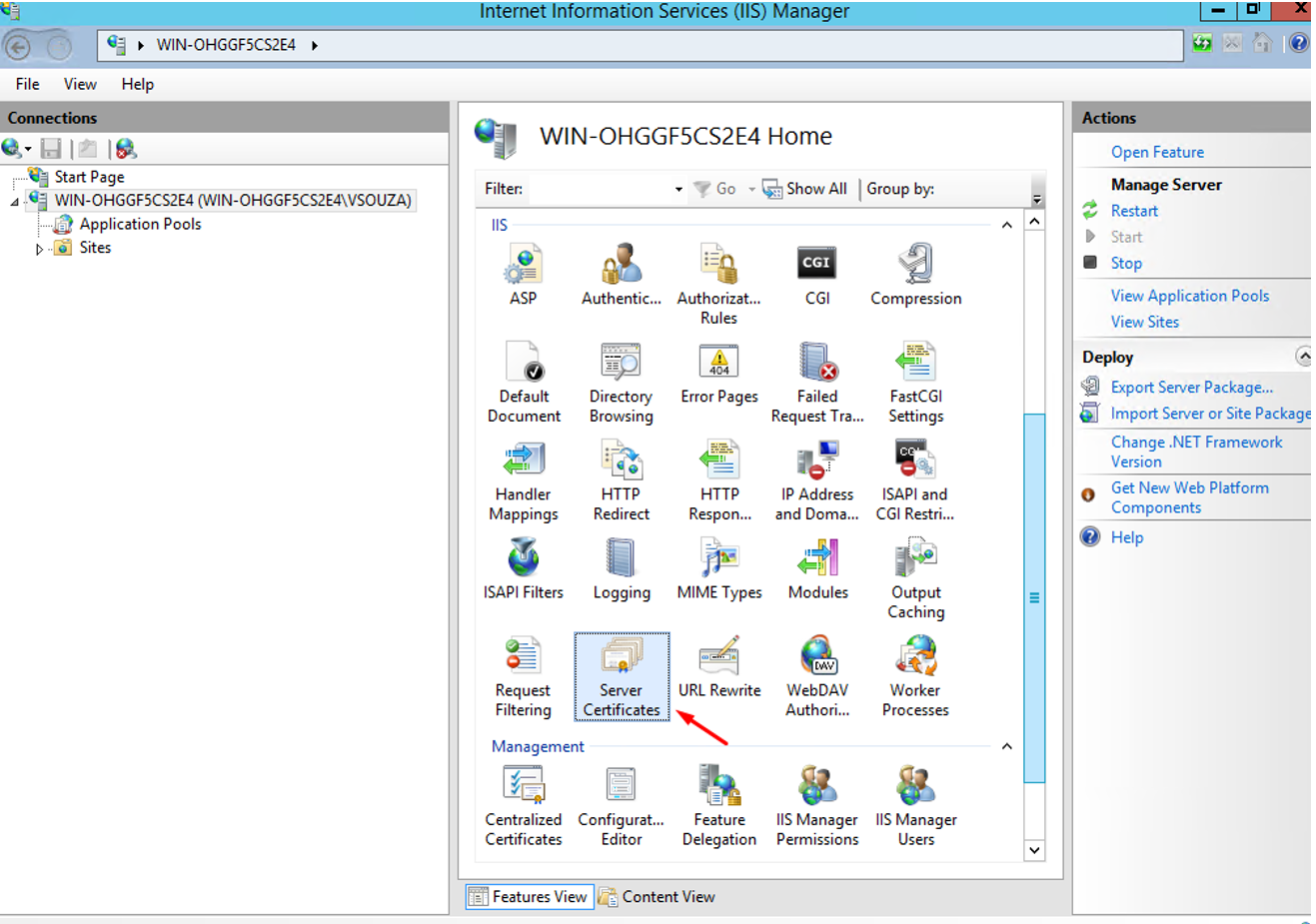This screenshot has height=924, width=1316.
Task: Open WebDAV Authoring Rules feature
Action: [816, 676]
